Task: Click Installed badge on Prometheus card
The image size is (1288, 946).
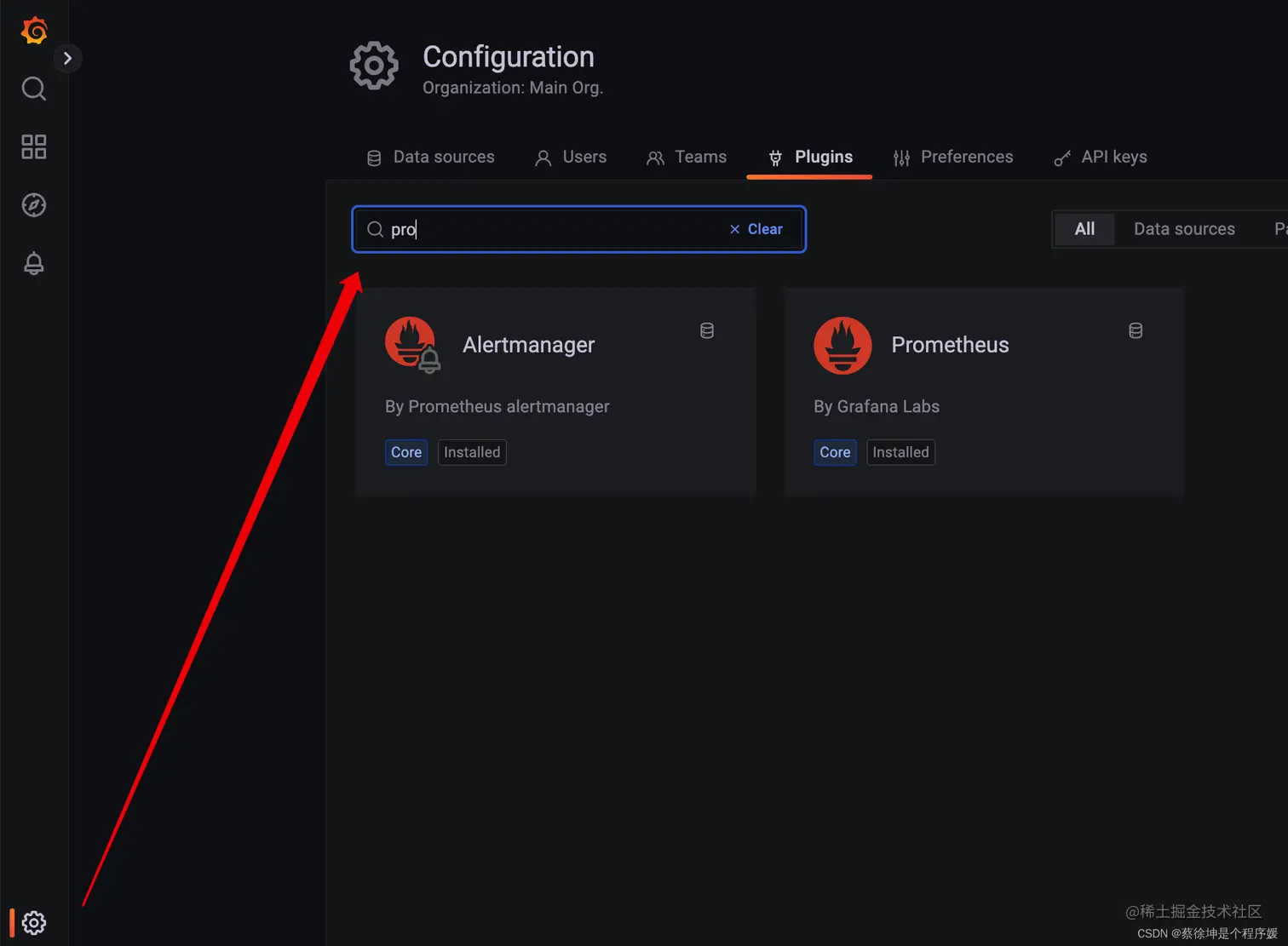Action: point(900,452)
